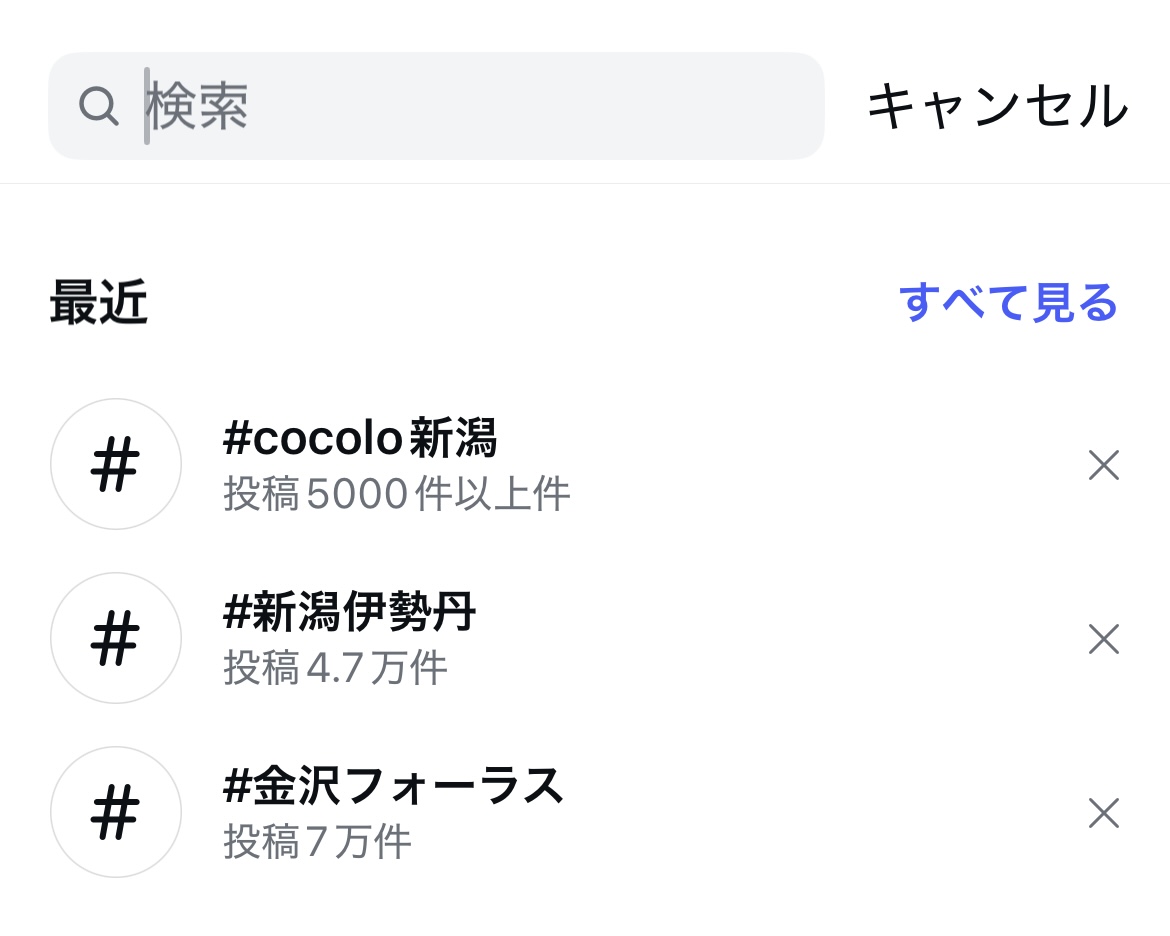The width and height of the screenshot is (1170, 936).
Task: Click the magnifying glass search icon
Action: [99, 105]
